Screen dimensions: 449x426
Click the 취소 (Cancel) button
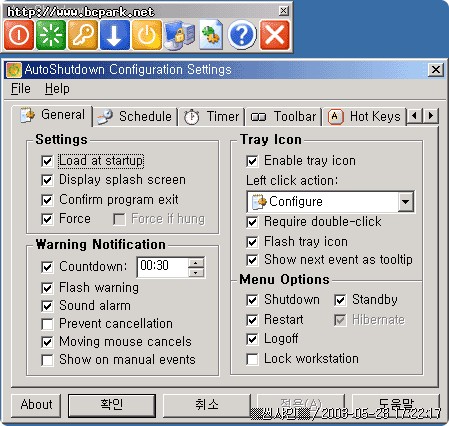pos(207,405)
